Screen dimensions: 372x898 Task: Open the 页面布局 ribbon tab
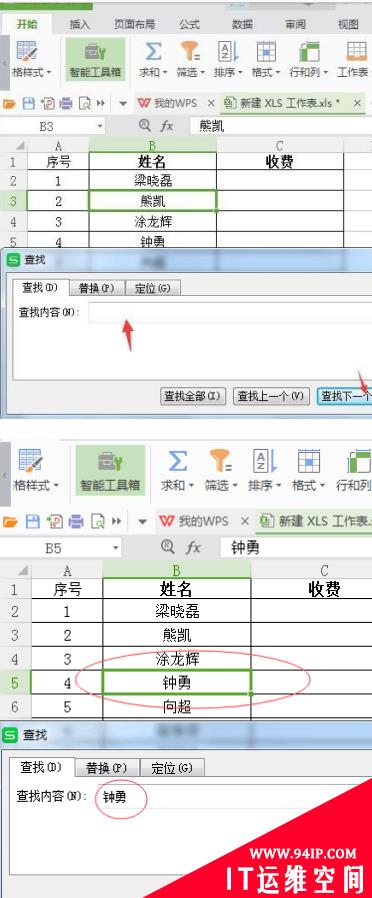[x=134, y=25]
